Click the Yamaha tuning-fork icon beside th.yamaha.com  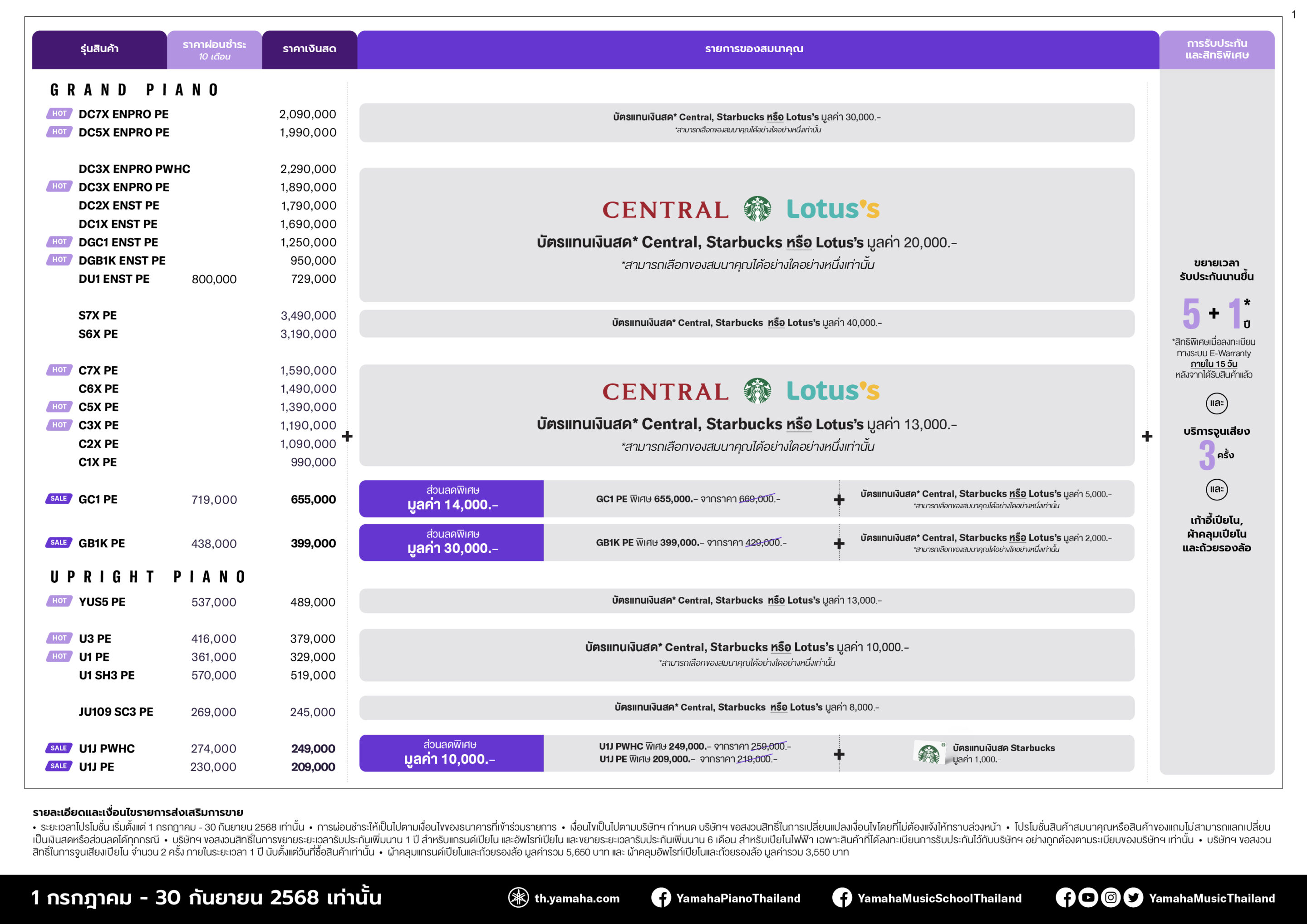click(518, 898)
